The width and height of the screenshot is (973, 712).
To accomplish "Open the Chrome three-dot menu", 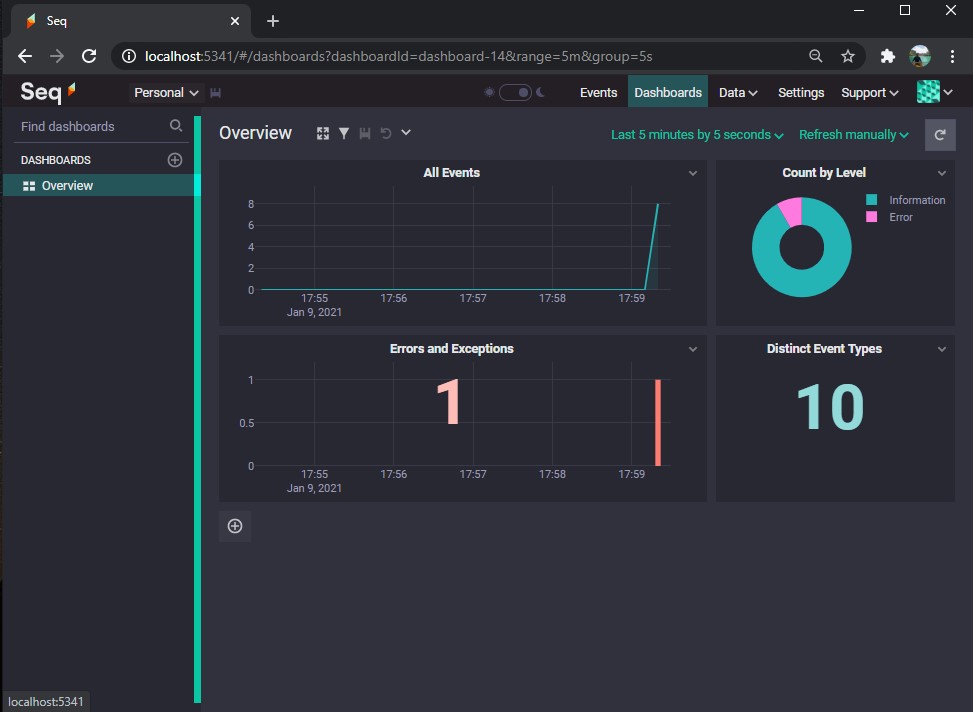I will pos(953,56).
